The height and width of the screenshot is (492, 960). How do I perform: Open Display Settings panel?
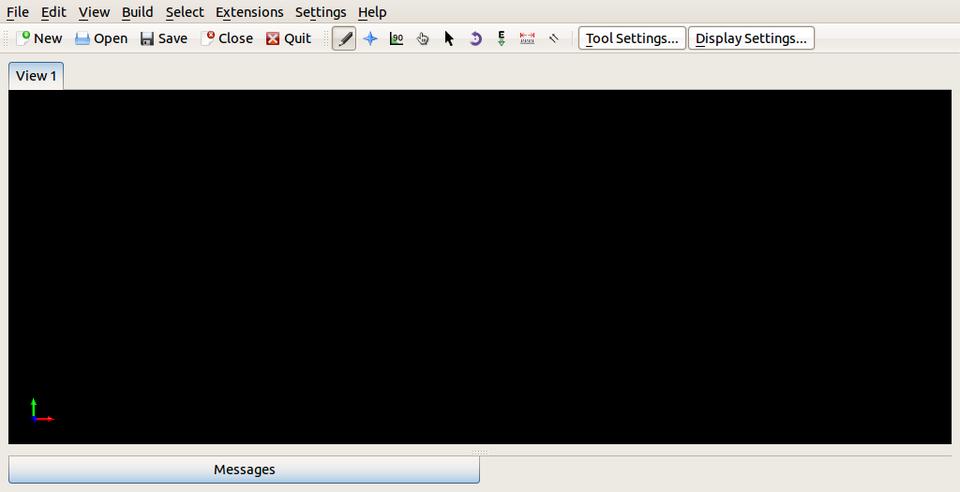751,39
